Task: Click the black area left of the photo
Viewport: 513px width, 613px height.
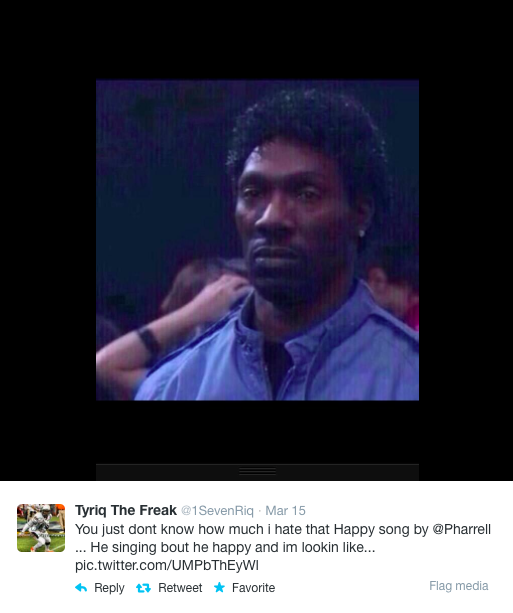Action: [x=48, y=240]
